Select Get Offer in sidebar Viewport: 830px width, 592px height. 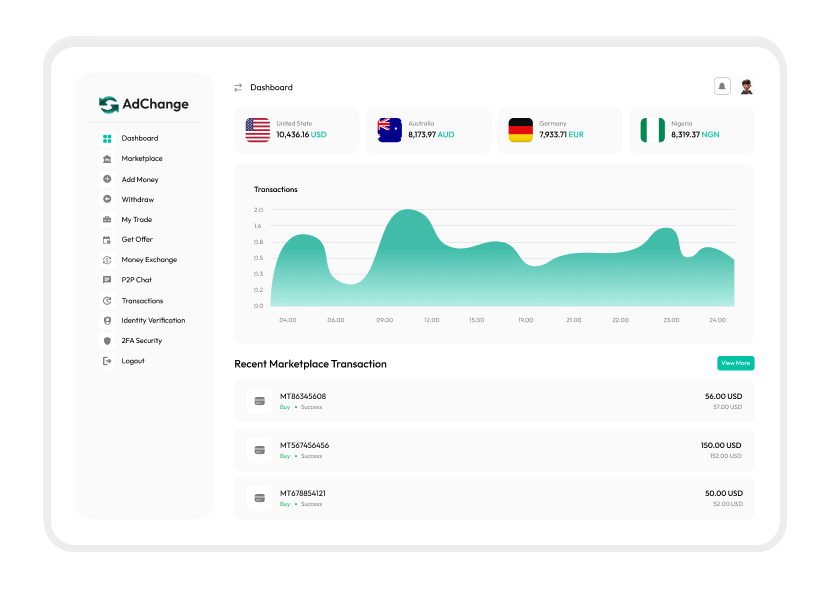pos(137,240)
